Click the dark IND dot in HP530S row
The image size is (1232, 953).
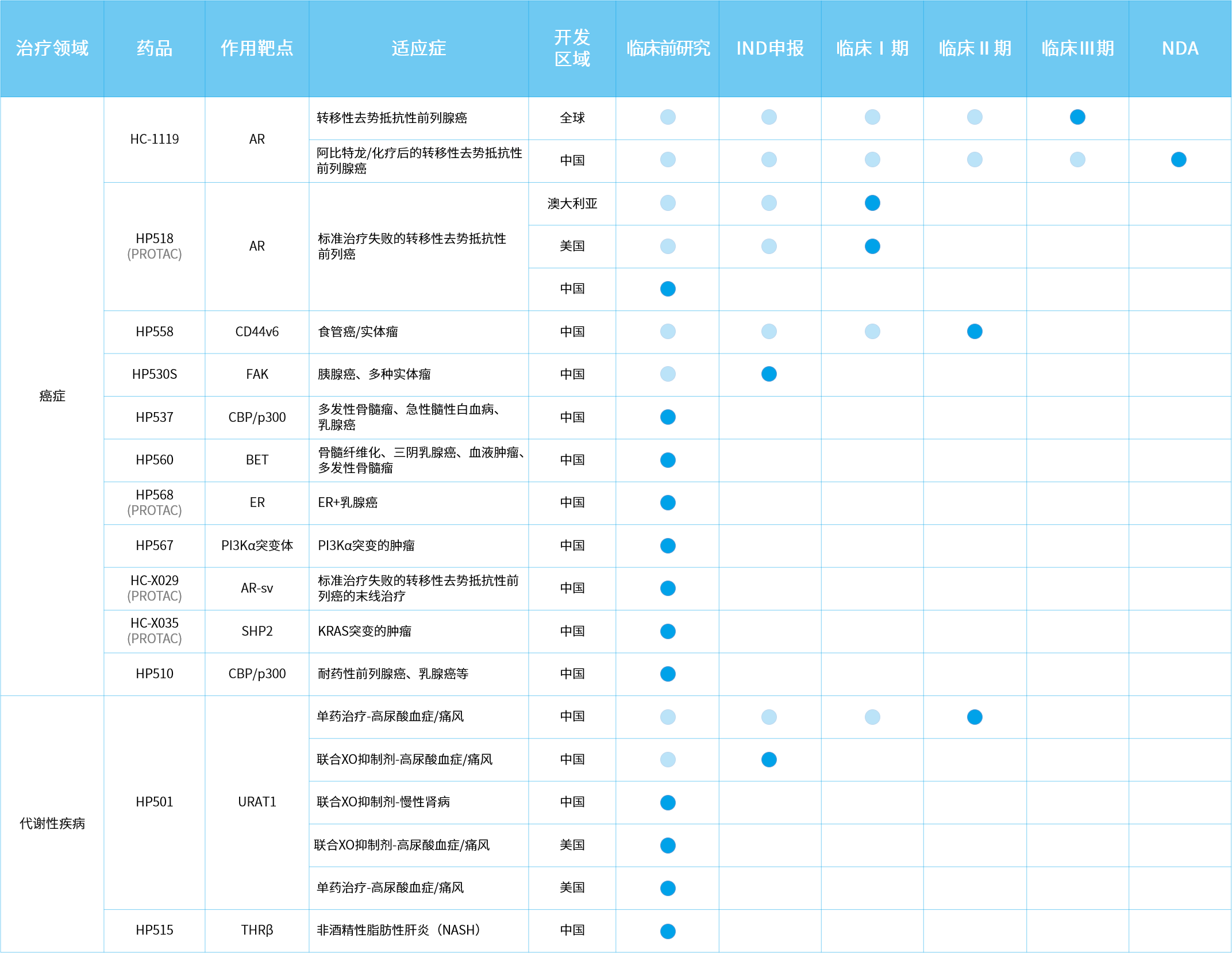point(769,374)
